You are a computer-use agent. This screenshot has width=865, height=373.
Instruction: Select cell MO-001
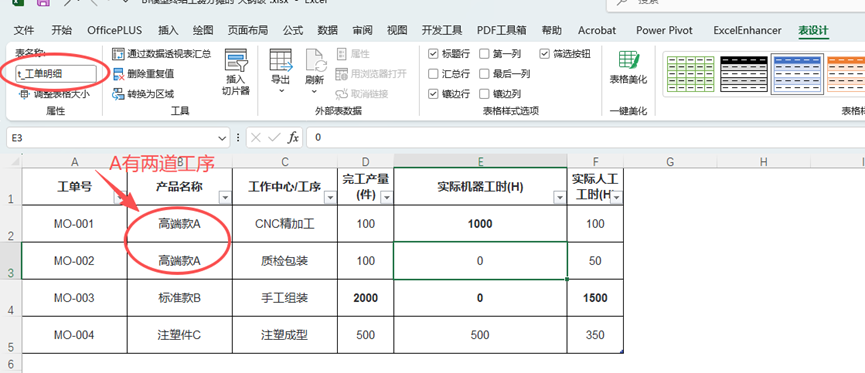74,224
